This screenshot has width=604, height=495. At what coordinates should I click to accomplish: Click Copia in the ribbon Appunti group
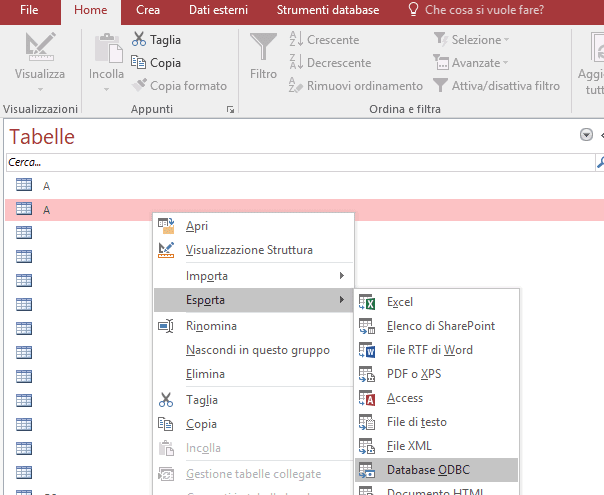156,62
